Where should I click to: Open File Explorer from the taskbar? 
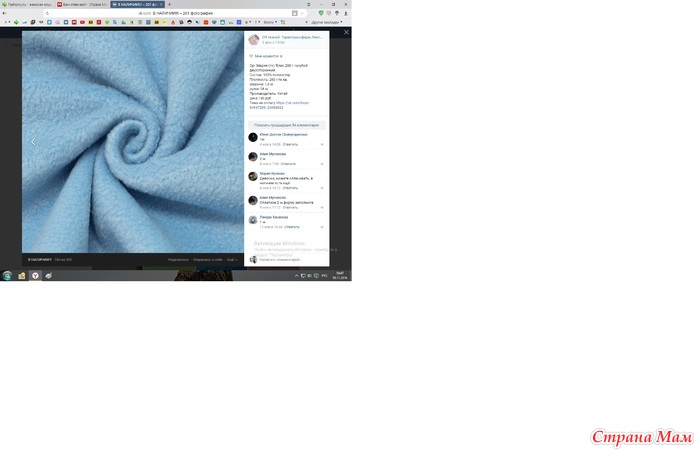21,276
